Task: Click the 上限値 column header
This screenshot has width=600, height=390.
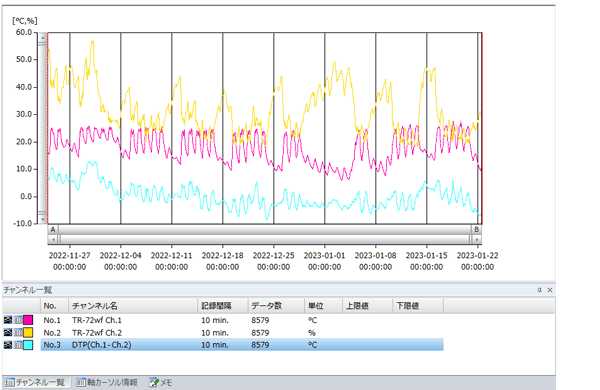Action: click(x=367, y=306)
